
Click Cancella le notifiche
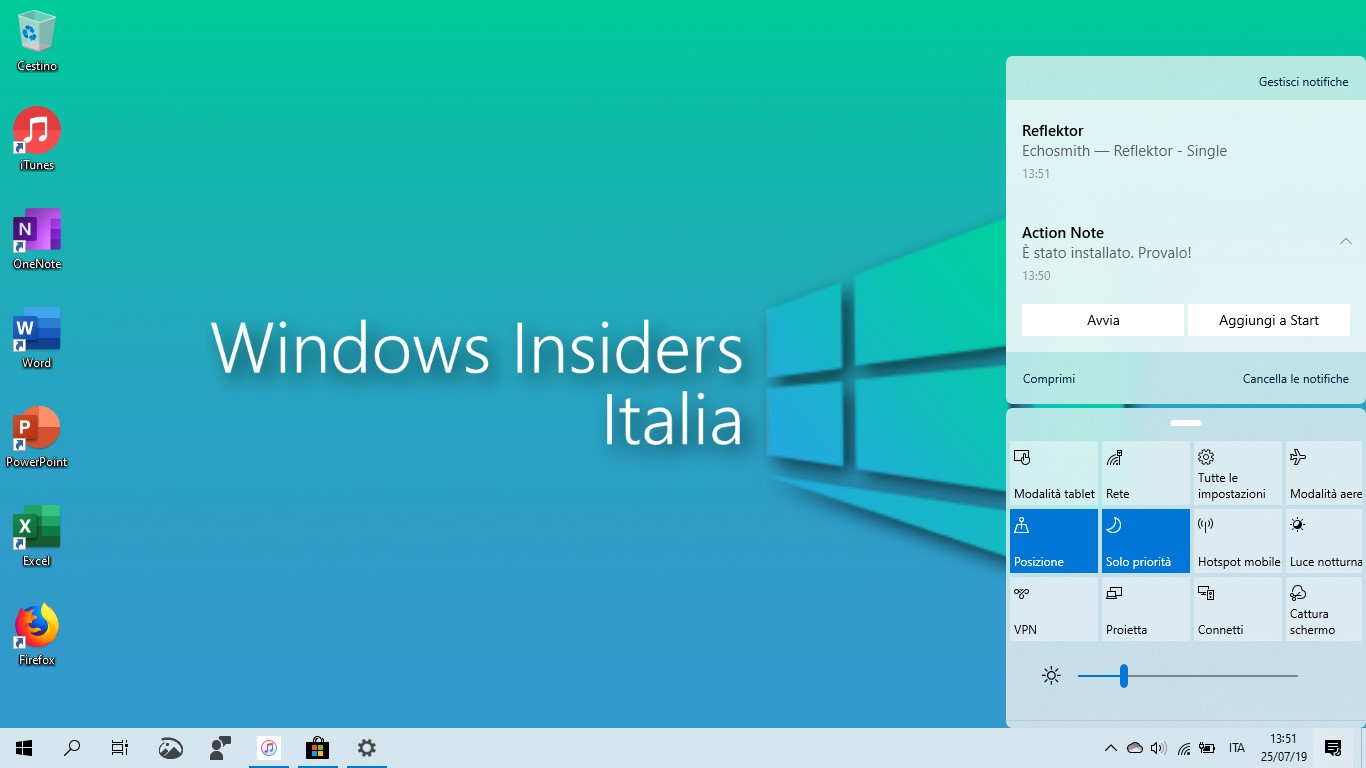pyautogui.click(x=1296, y=379)
